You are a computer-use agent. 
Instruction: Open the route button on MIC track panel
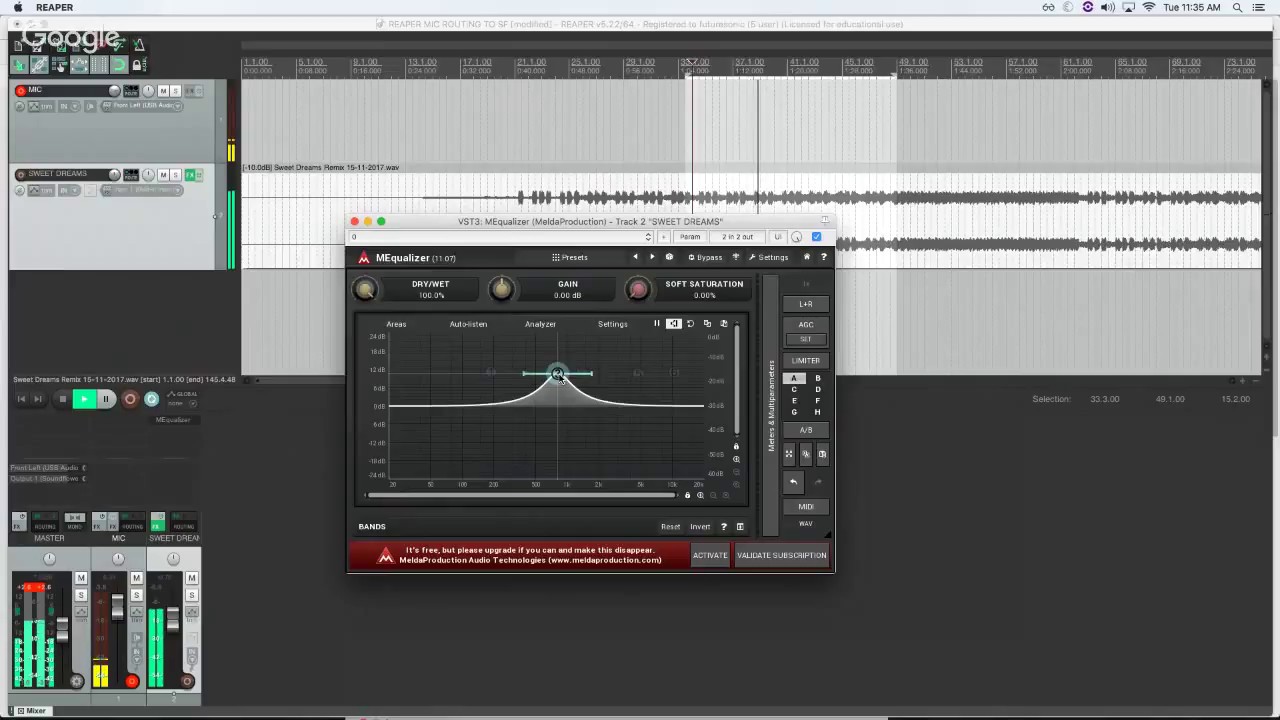(x=132, y=91)
